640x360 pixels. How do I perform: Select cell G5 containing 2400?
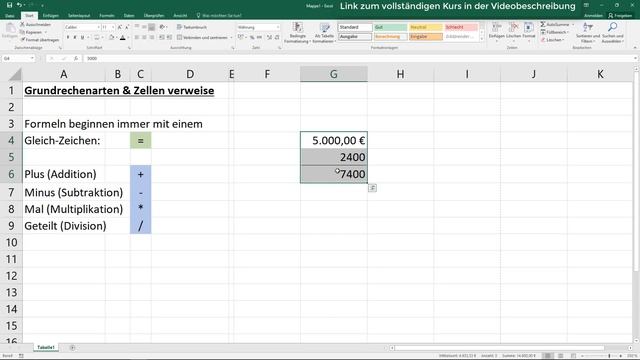333,157
